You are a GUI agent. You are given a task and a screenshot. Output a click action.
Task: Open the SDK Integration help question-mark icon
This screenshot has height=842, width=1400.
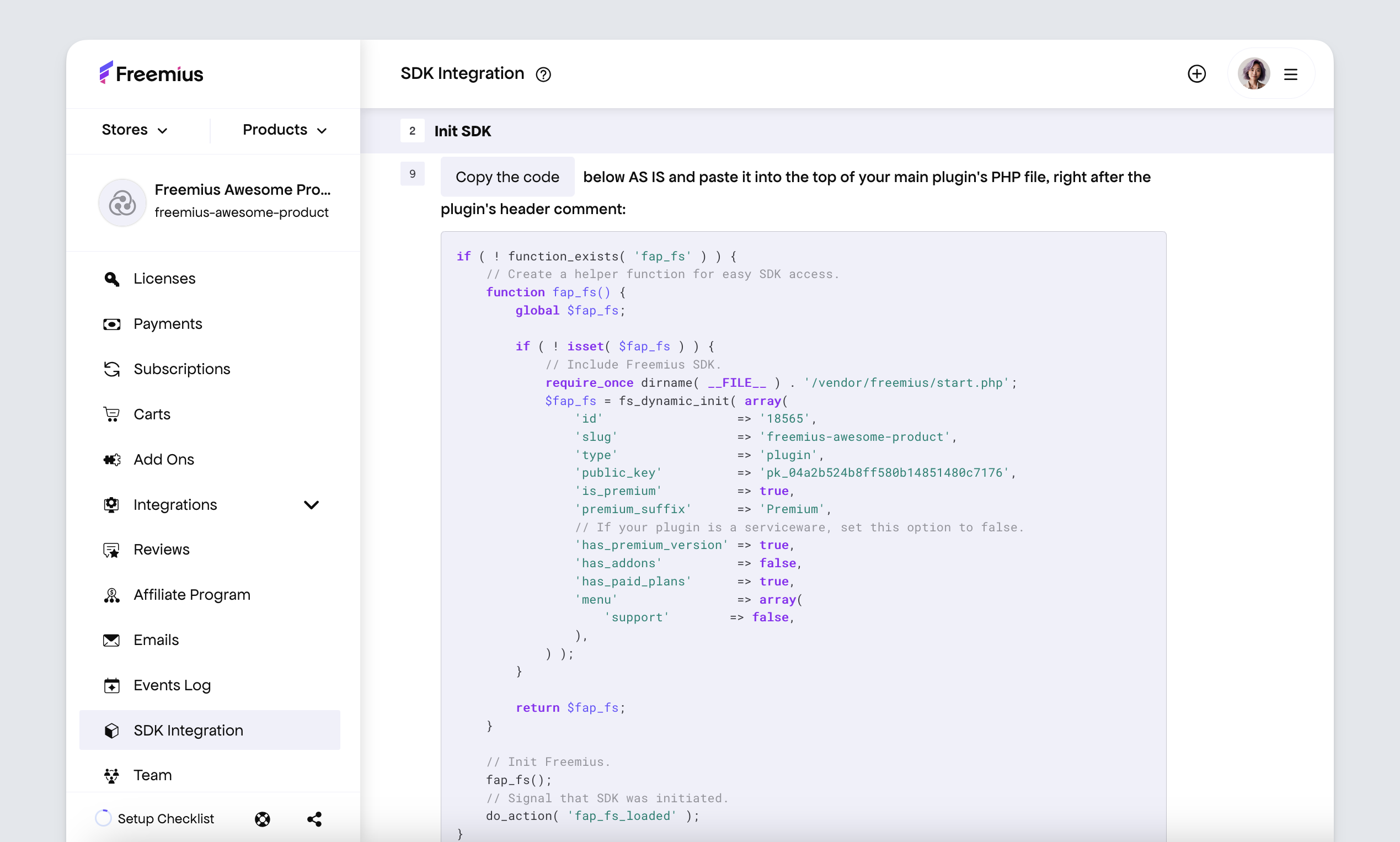click(x=543, y=74)
